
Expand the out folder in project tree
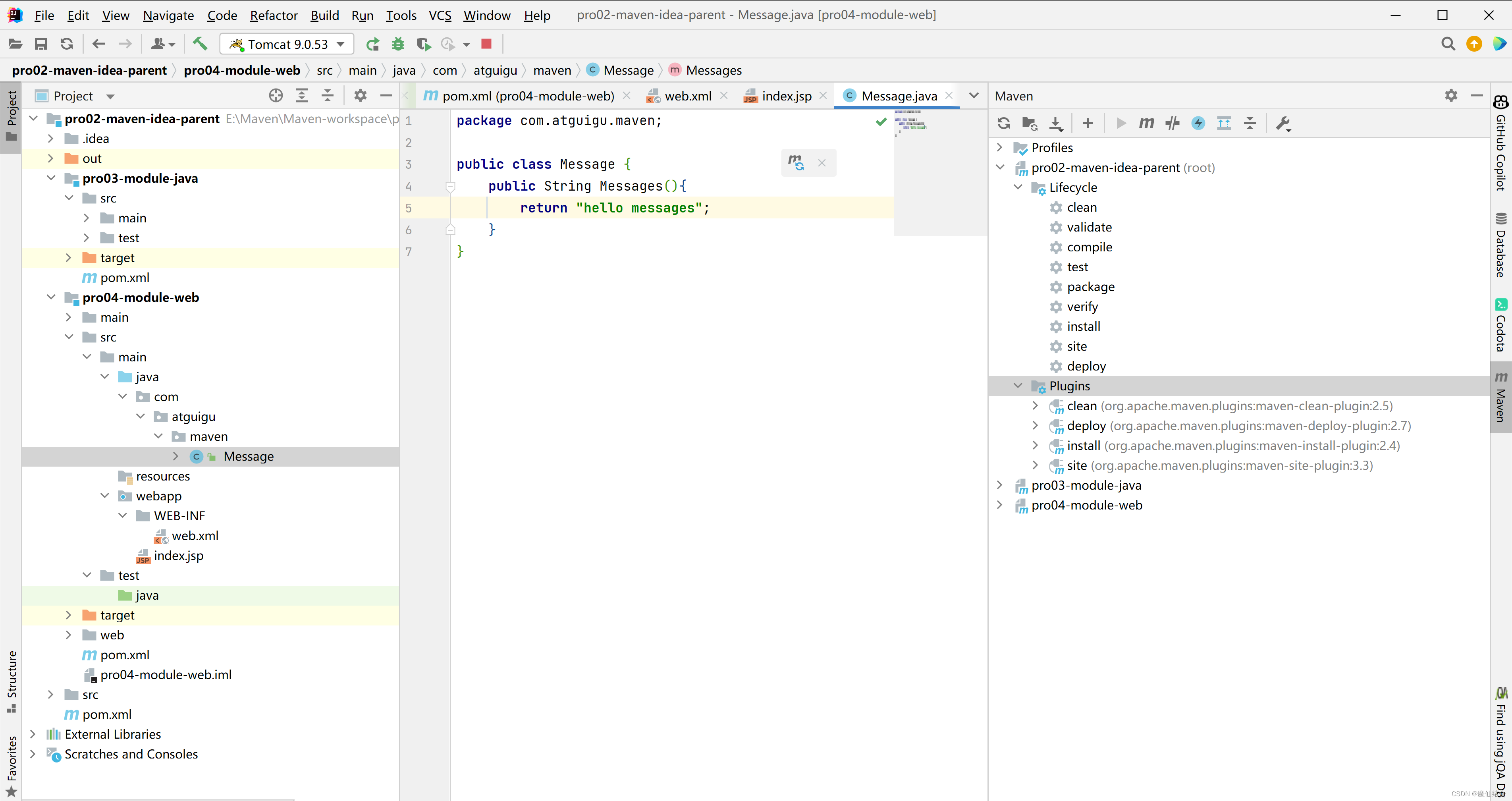[51, 158]
